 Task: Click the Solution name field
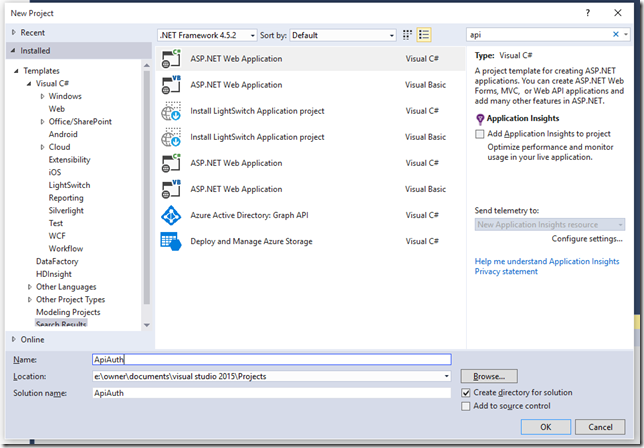coord(272,393)
